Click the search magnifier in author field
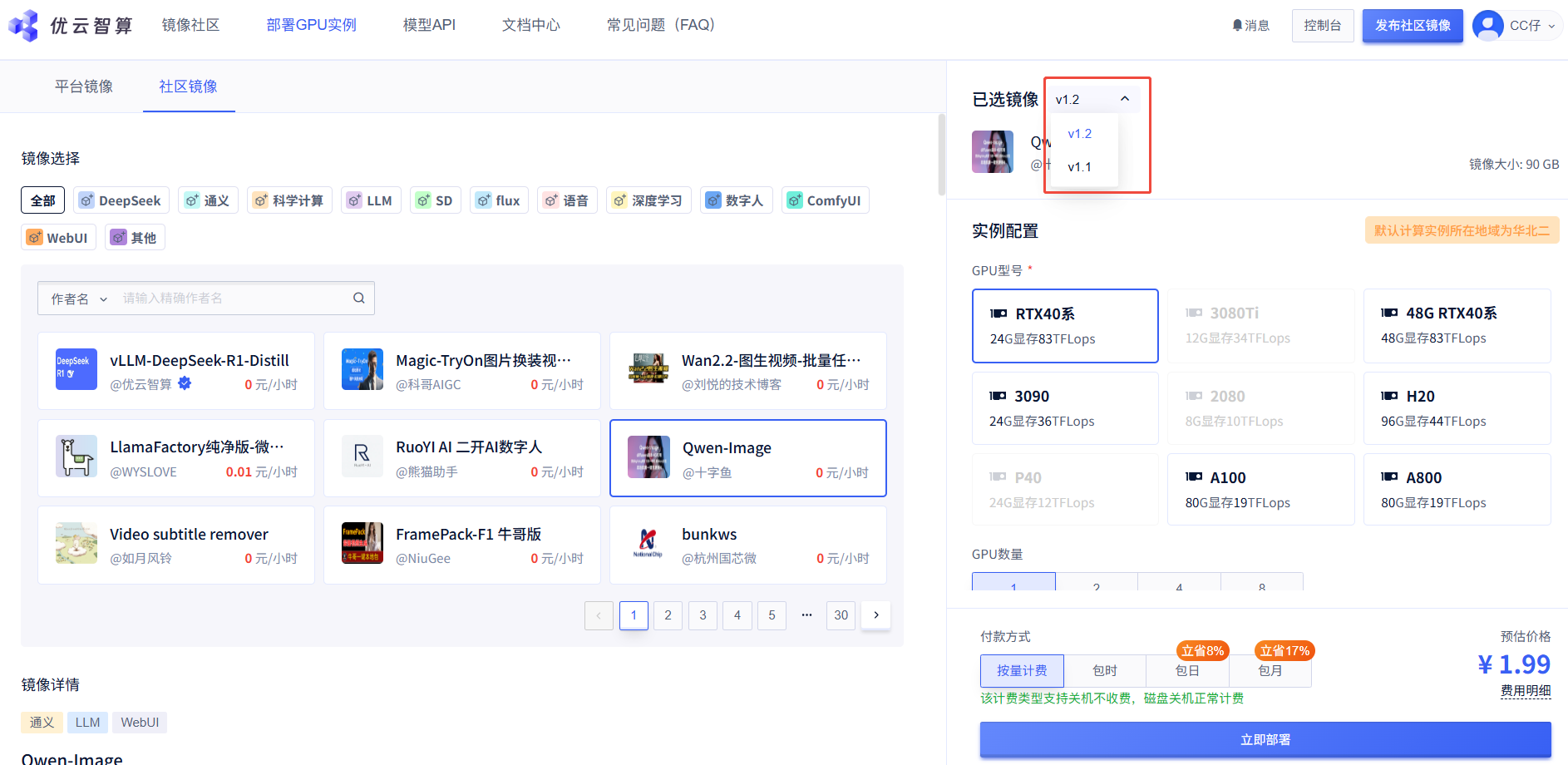 pyautogui.click(x=359, y=298)
